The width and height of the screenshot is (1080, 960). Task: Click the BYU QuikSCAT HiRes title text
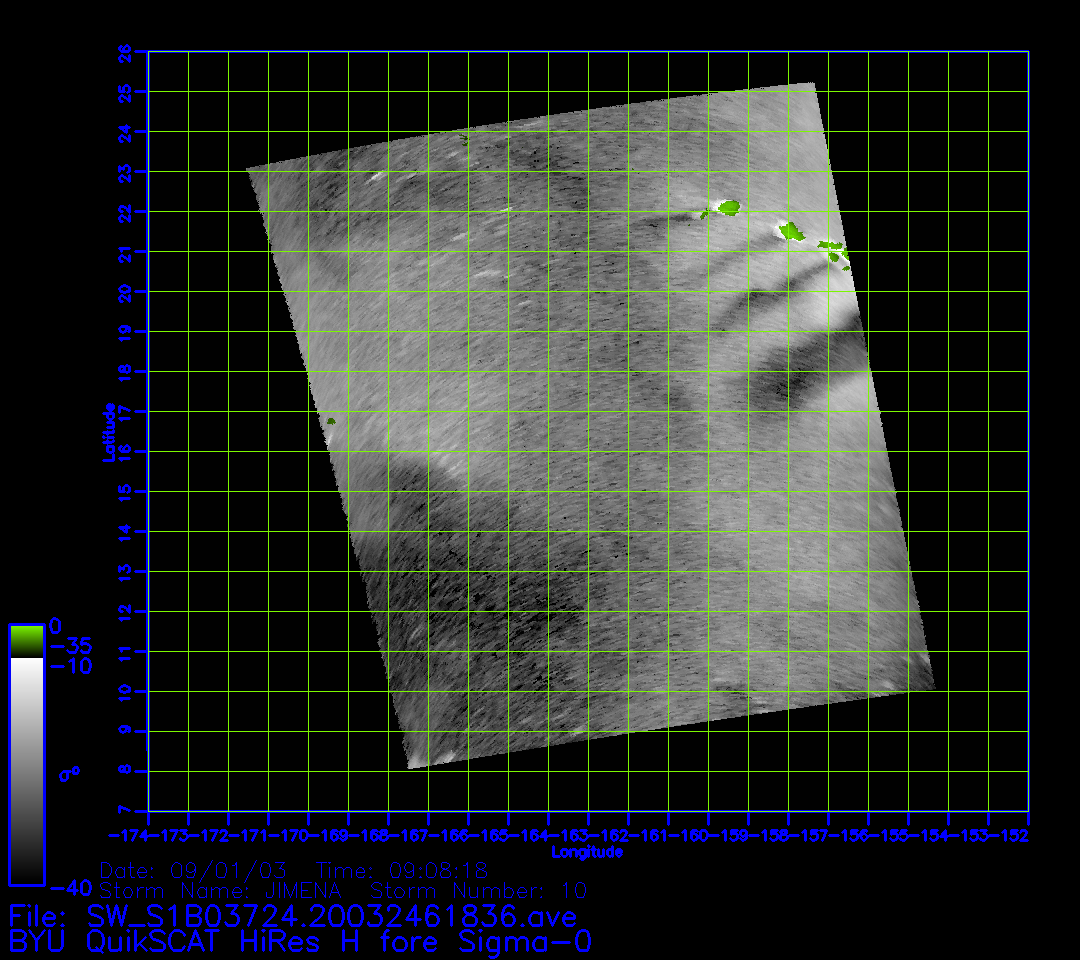(x=300, y=942)
